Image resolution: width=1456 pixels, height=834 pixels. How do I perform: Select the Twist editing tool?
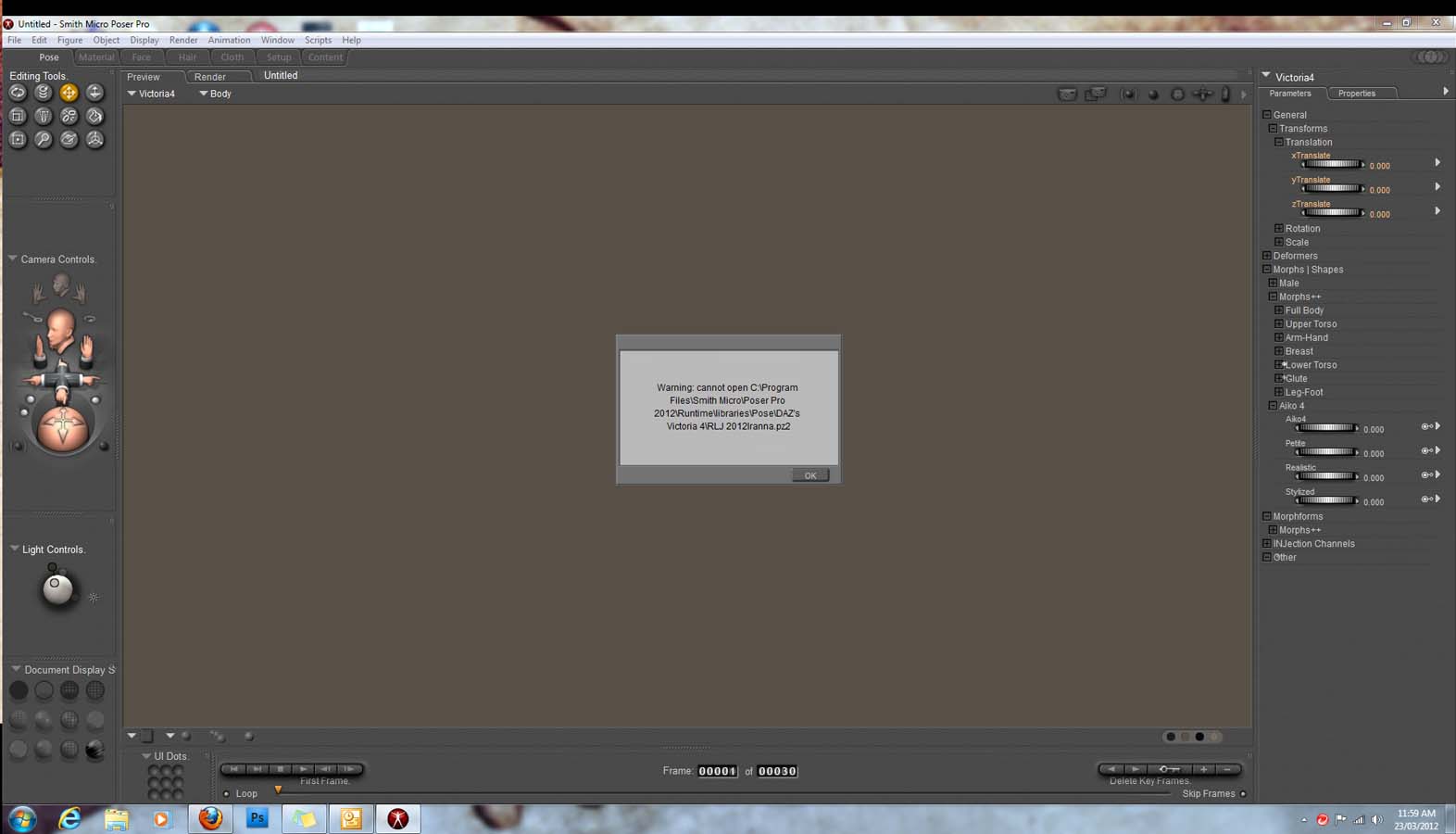pyautogui.click(x=43, y=93)
